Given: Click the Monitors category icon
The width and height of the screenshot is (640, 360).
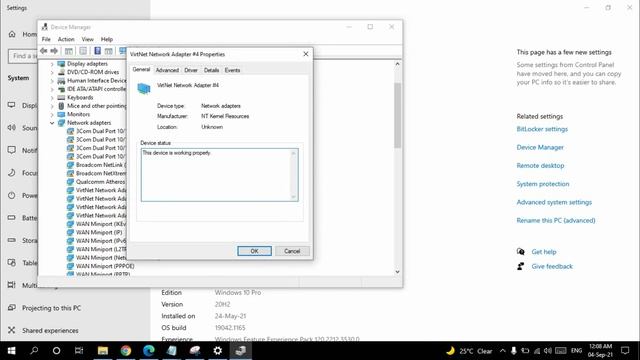Looking at the screenshot, I should pos(61,114).
